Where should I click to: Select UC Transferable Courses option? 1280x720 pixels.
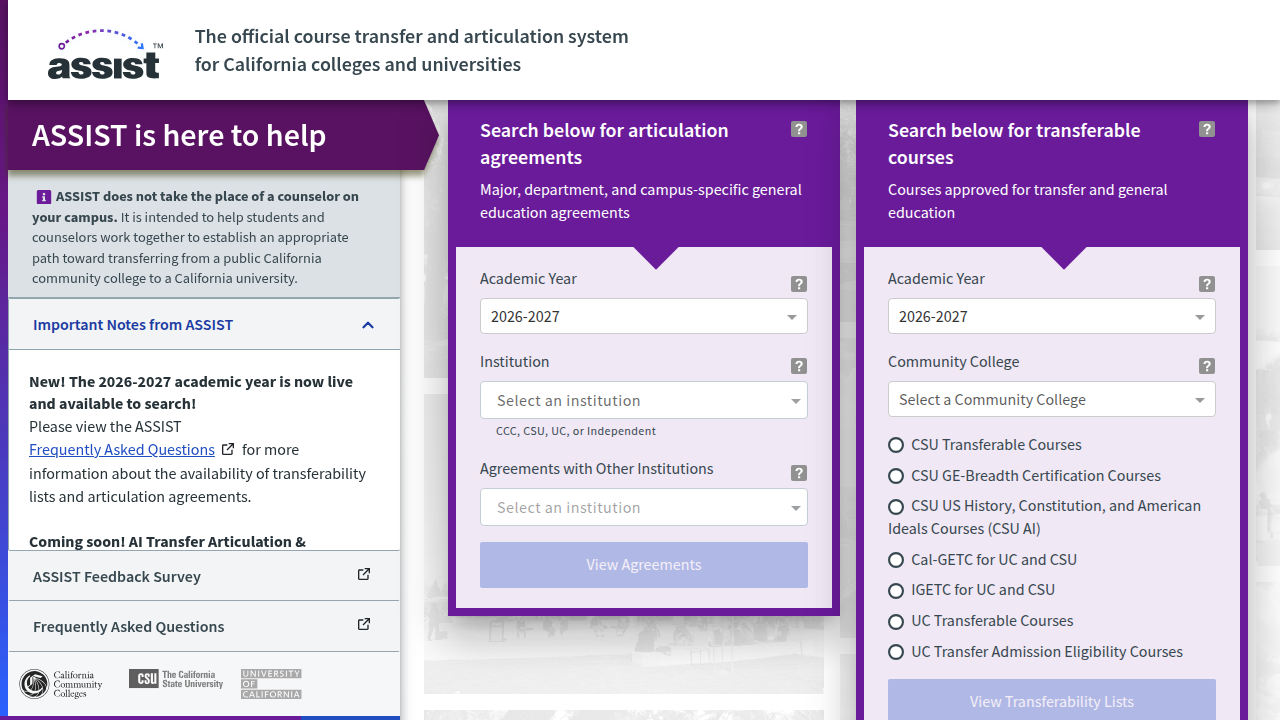[x=896, y=621]
